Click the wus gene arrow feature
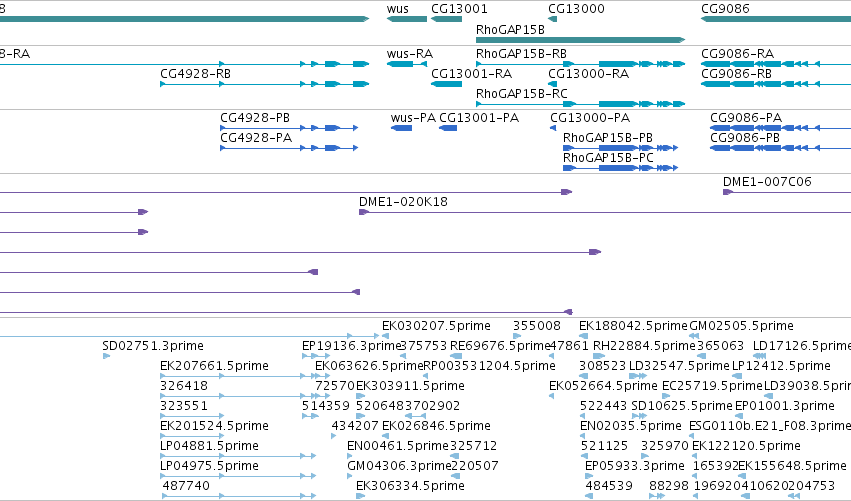This screenshot has width=851, height=501. (407, 19)
